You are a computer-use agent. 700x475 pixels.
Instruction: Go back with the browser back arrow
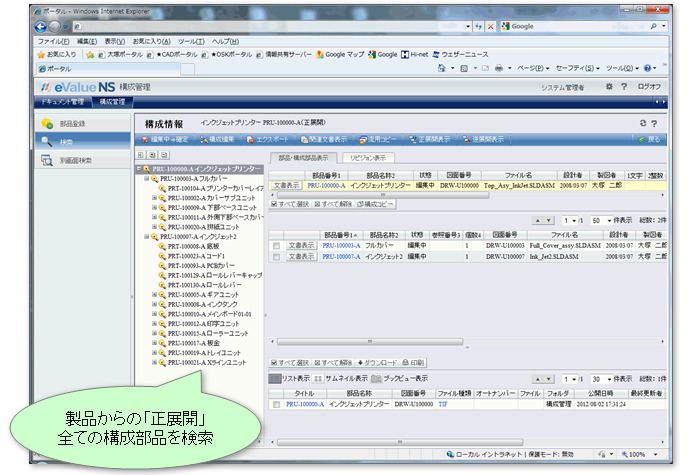coord(41,26)
